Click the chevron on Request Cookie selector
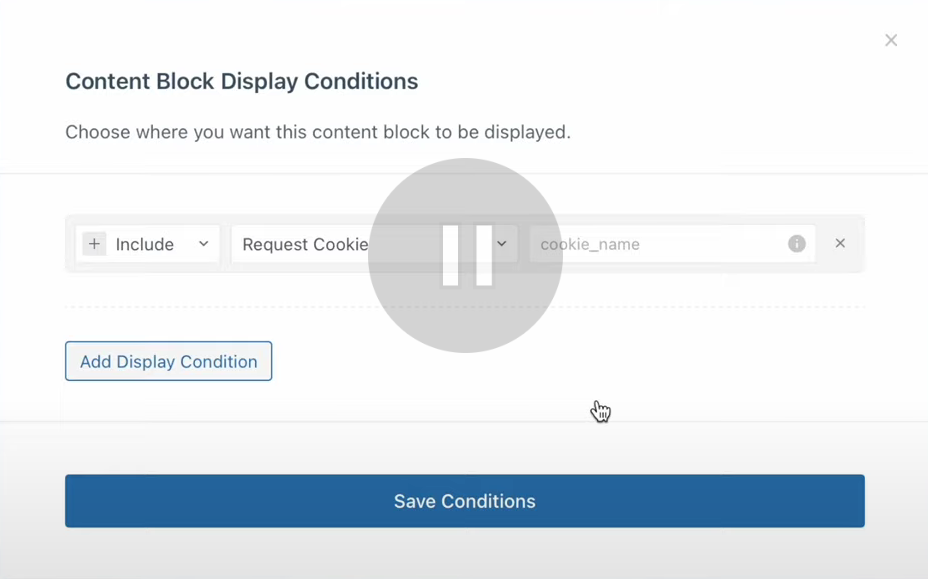The image size is (928, 579). (x=502, y=244)
